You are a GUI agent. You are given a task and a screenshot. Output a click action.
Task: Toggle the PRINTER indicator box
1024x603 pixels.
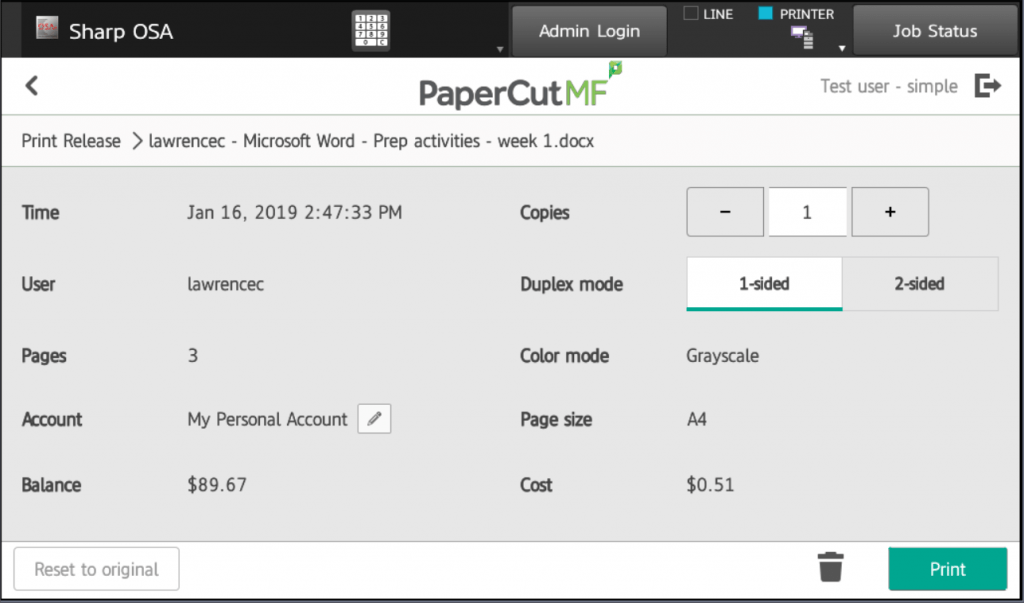(765, 13)
